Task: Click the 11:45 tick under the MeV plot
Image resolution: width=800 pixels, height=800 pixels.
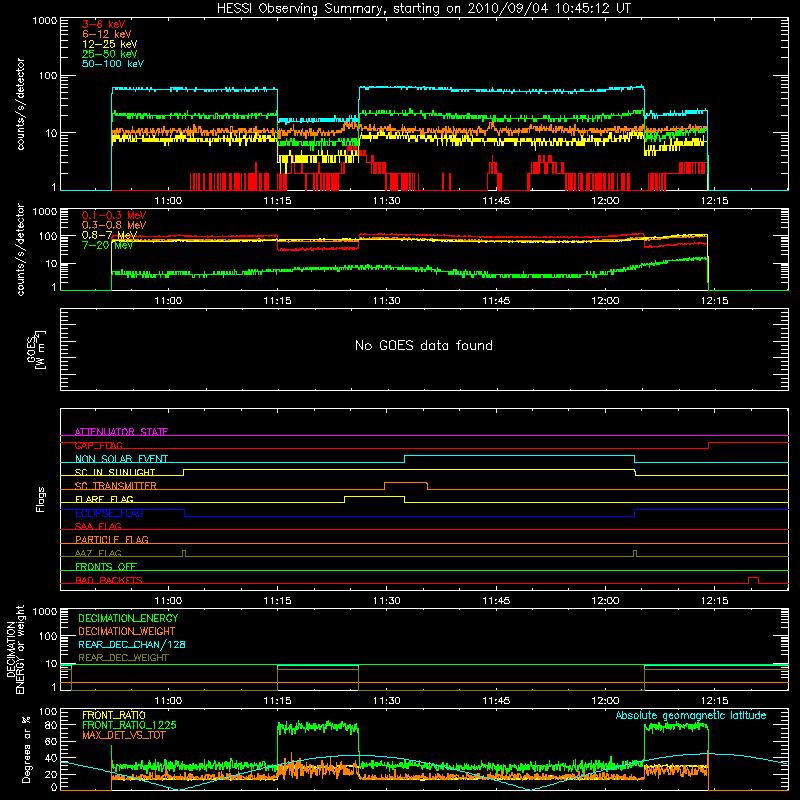Action: [496, 301]
